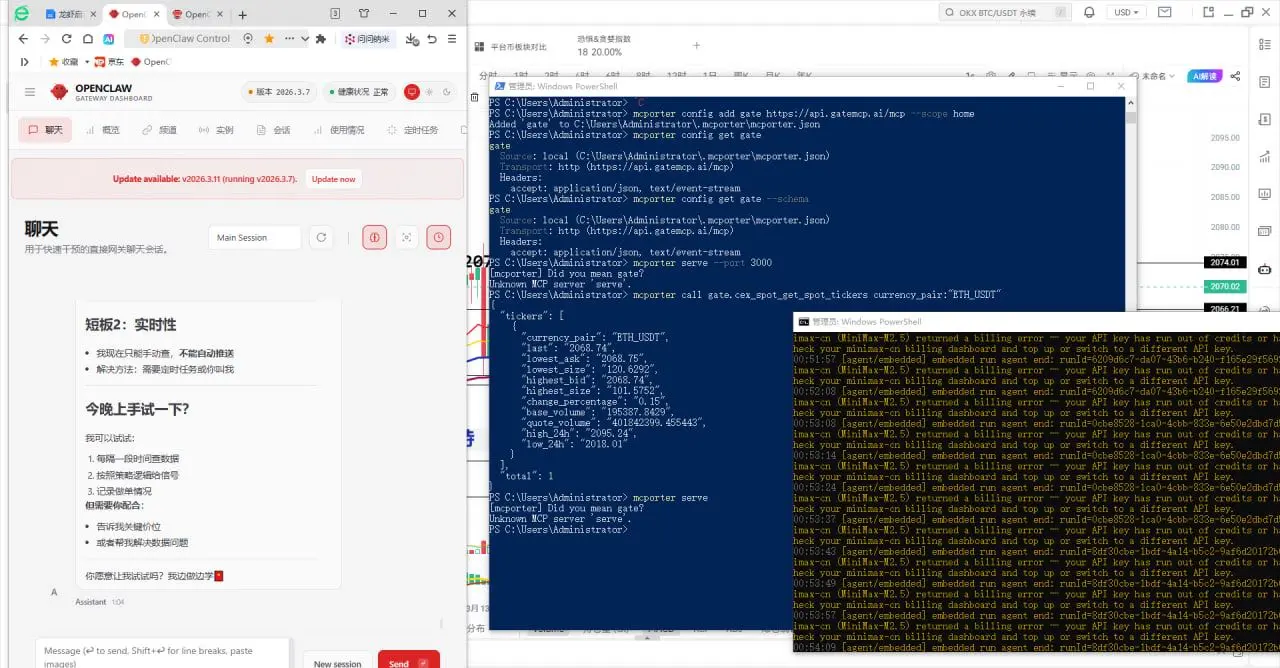Viewport: 1280px width, 668px height.
Task: Toggle the bookmarks sidebar expand icon
Action: [24, 62]
